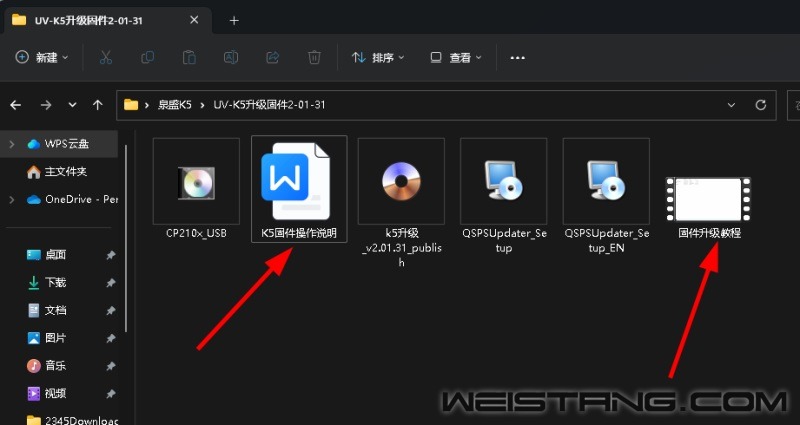The image size is (800, 425).
Task: Select the QSPSUpdater_Setup installer
Action: click(x=504, y=196)
